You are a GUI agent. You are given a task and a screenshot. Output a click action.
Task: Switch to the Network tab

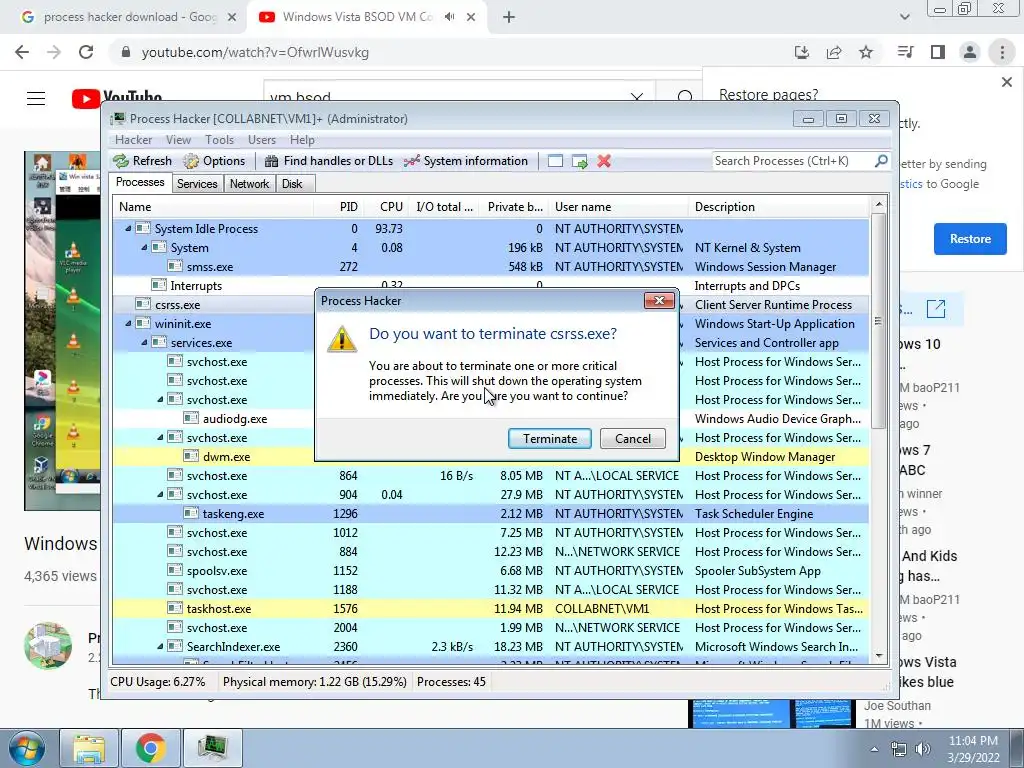[249, 184]
